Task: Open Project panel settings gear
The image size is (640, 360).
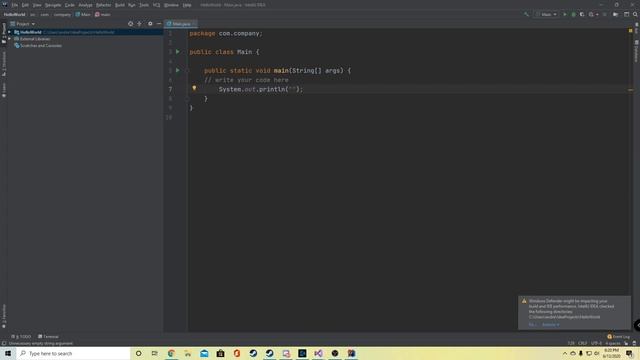Action: [x=150, y=24]
